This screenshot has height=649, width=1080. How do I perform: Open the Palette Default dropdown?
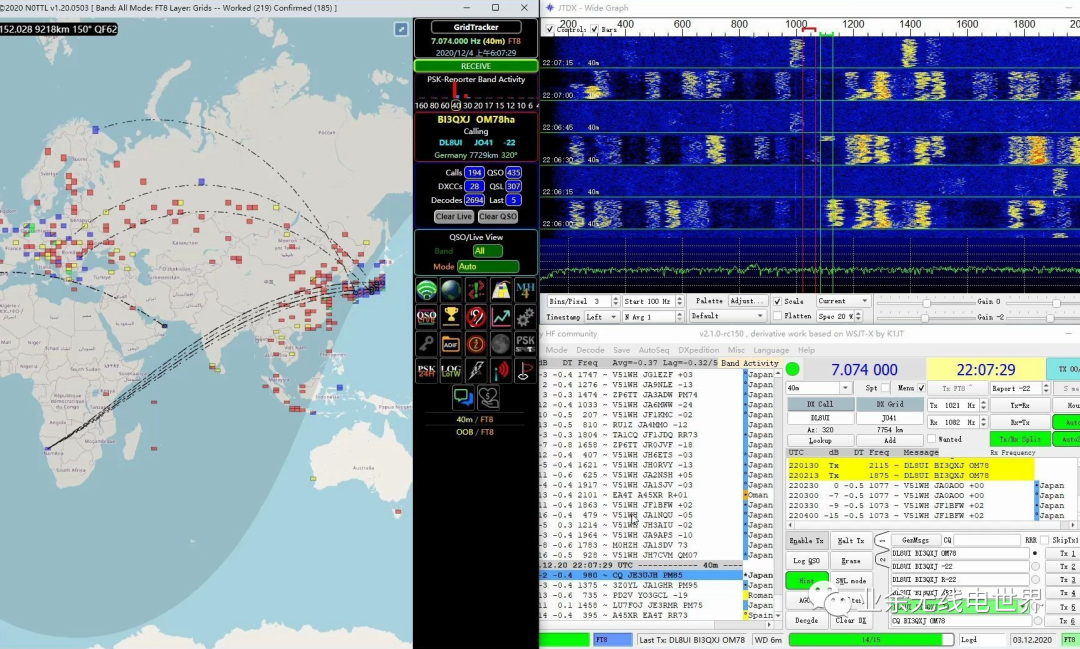click(727, 316)
